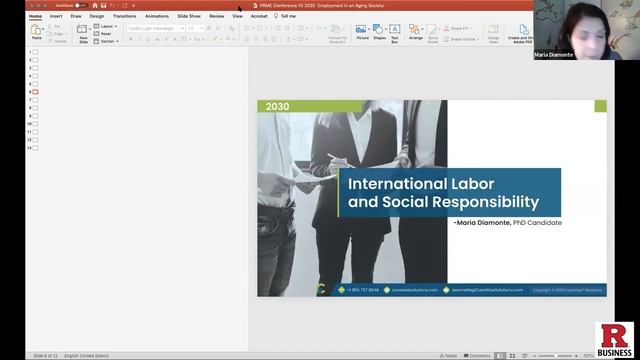The image size is (640, 360).
Task: Select slide 1 thumbnail
Action: (36, 52)
